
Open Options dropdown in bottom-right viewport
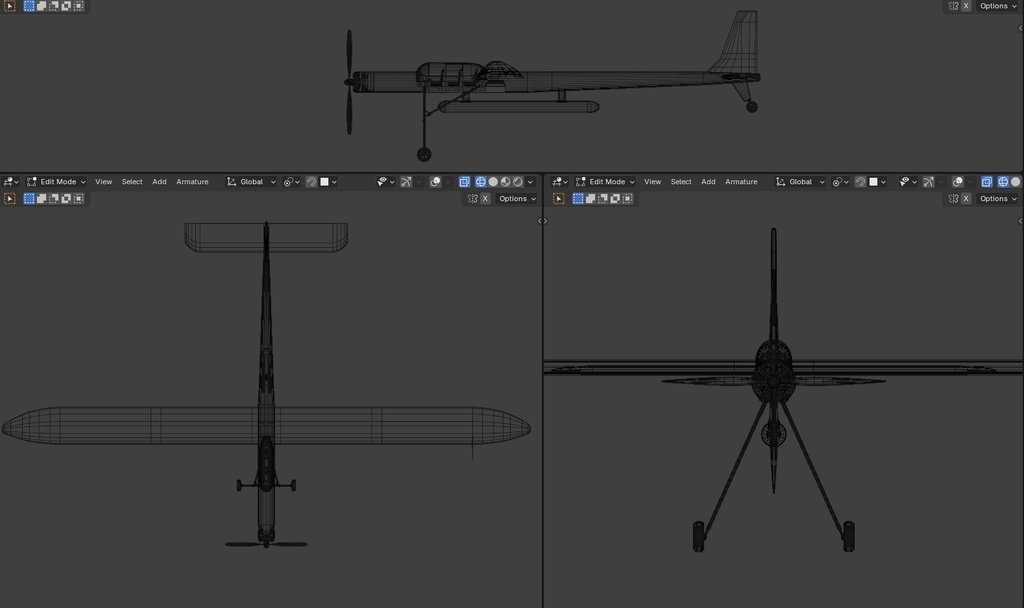click(x=998, y=199)
